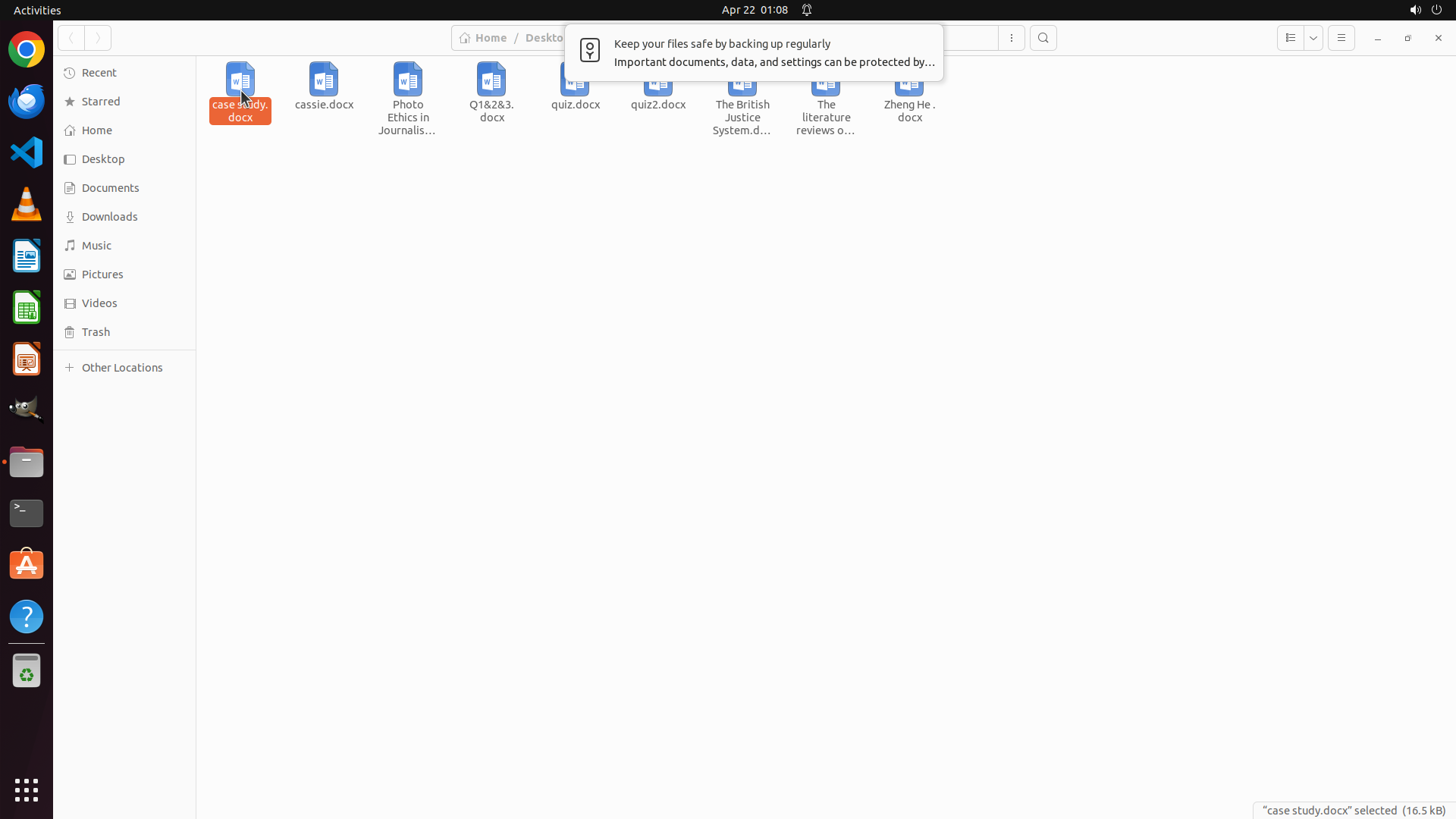Open Activities overview

click(x=37, y=10)
